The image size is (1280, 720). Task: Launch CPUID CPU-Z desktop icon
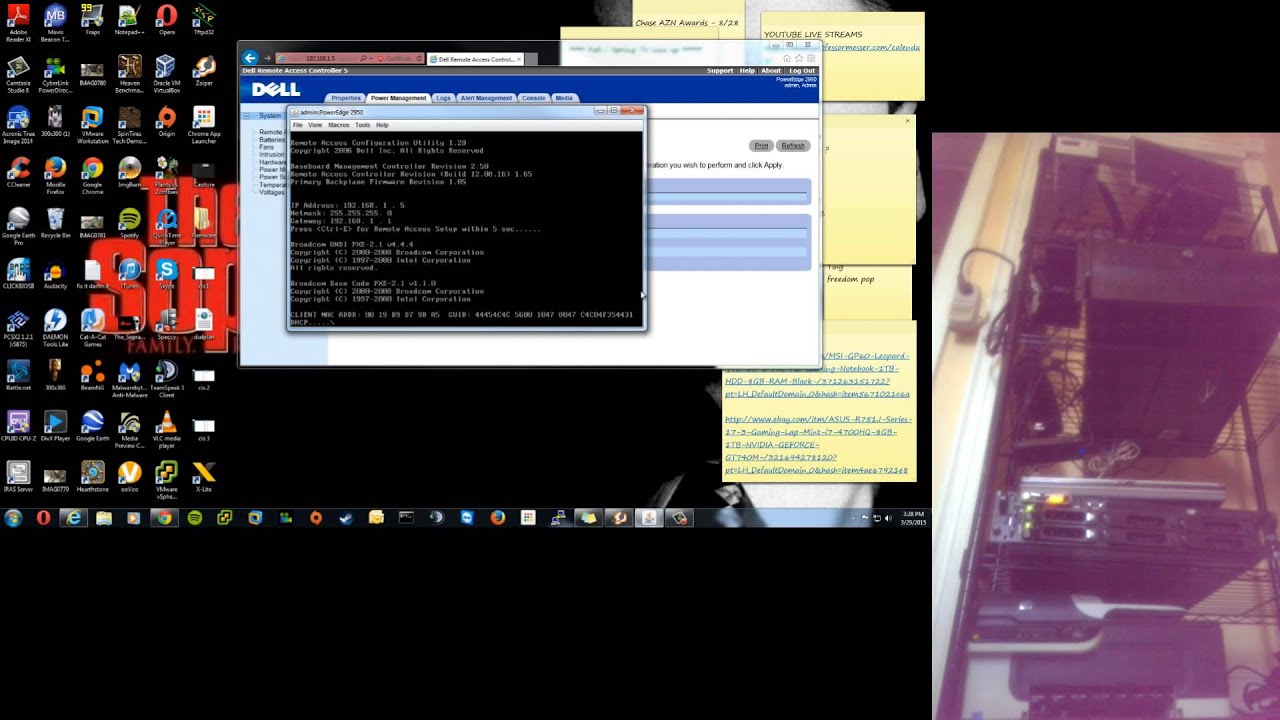(18, 426)
